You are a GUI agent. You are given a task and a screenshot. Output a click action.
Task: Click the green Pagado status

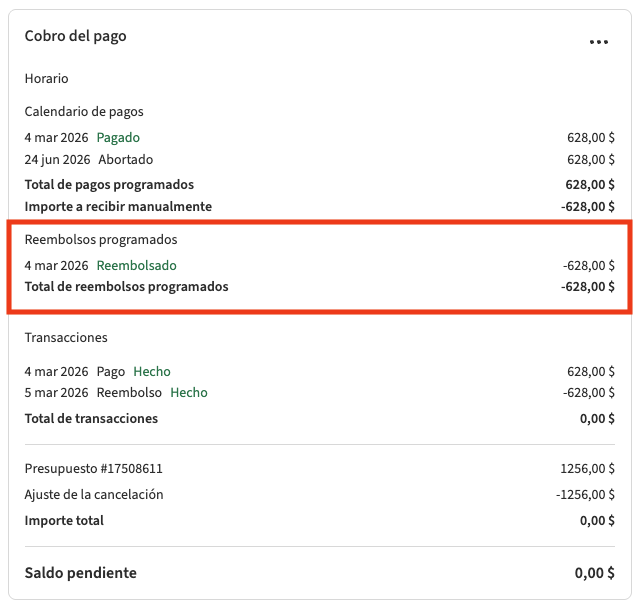coord(118,137)
